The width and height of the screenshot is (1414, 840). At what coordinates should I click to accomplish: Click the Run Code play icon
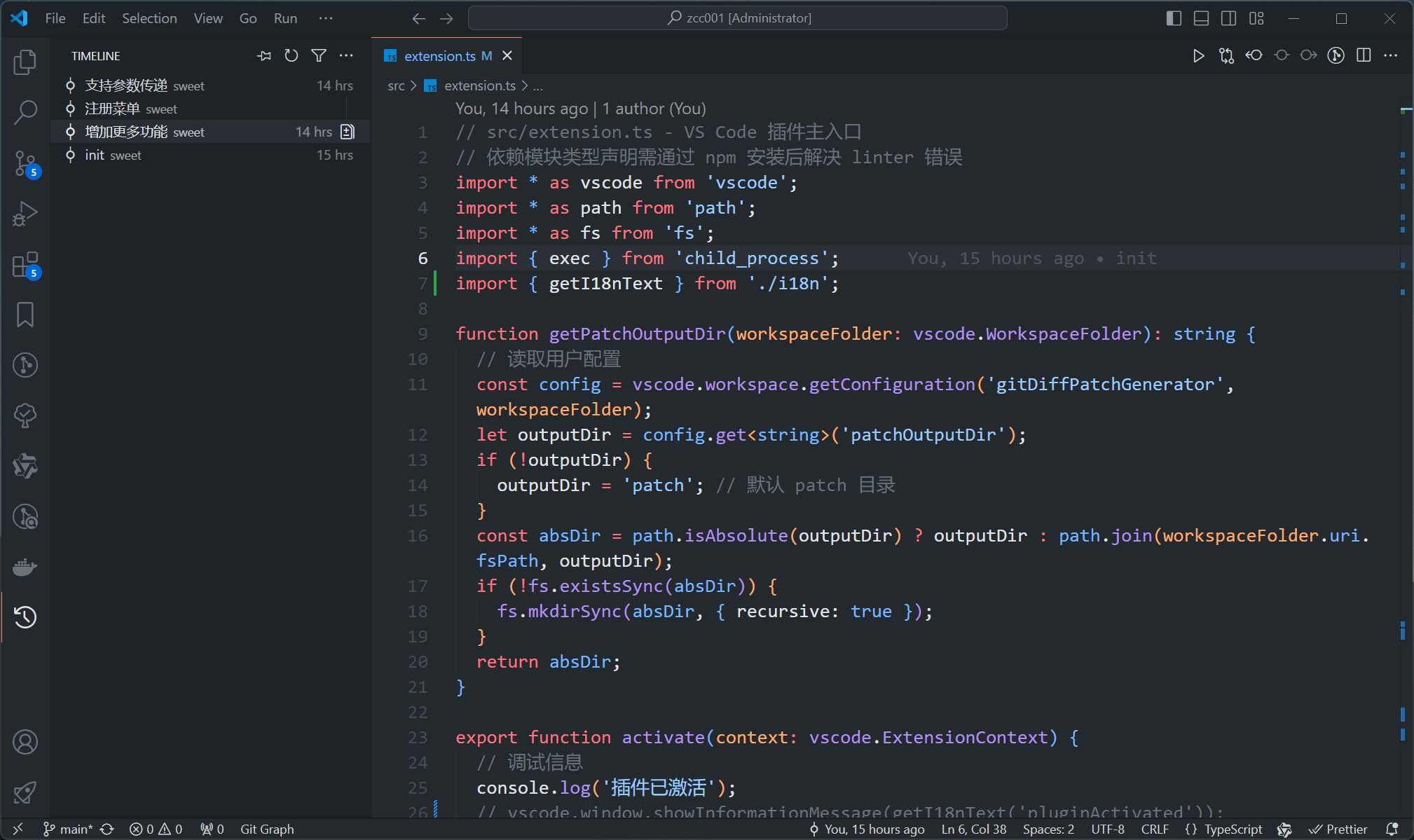1198,55
